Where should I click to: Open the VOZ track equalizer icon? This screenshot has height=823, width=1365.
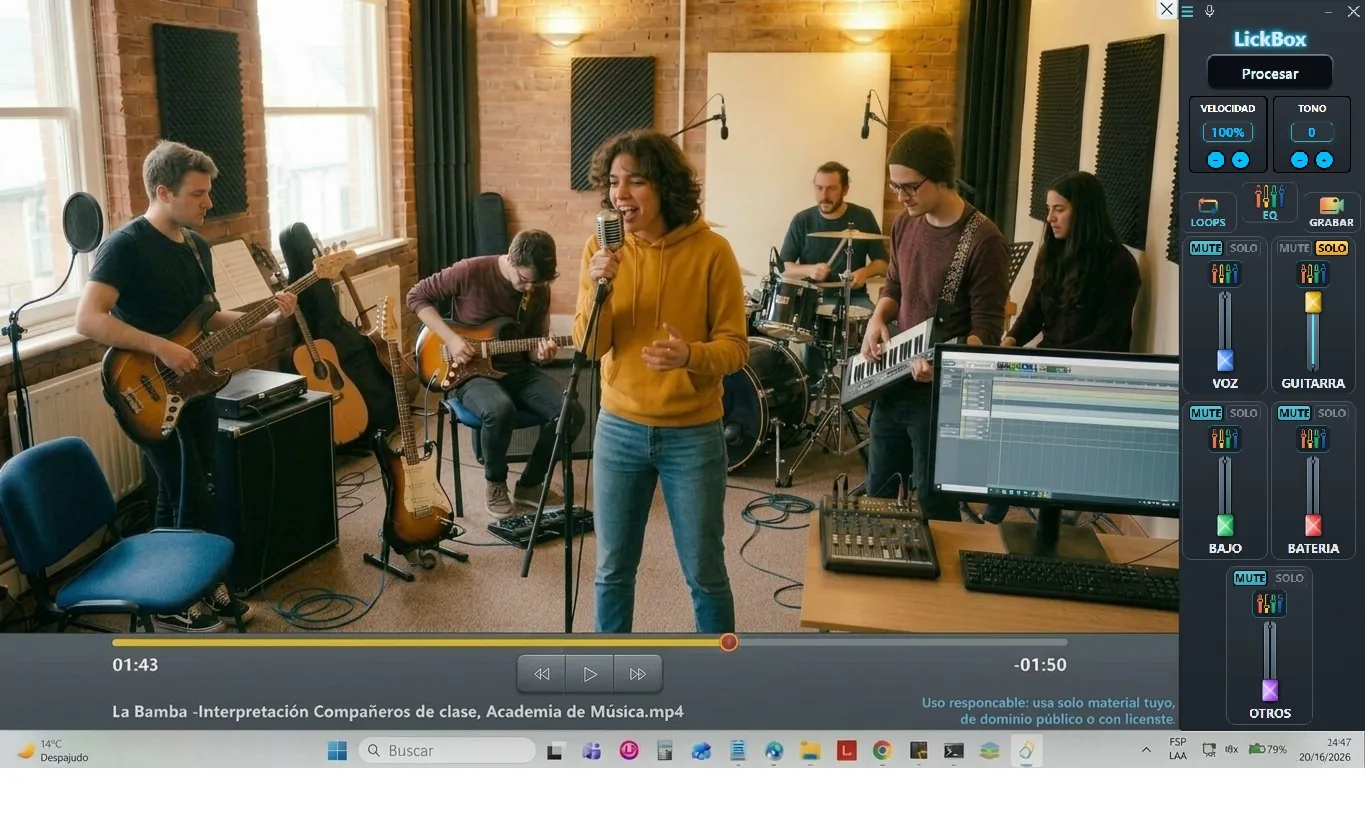point(1225,273)
